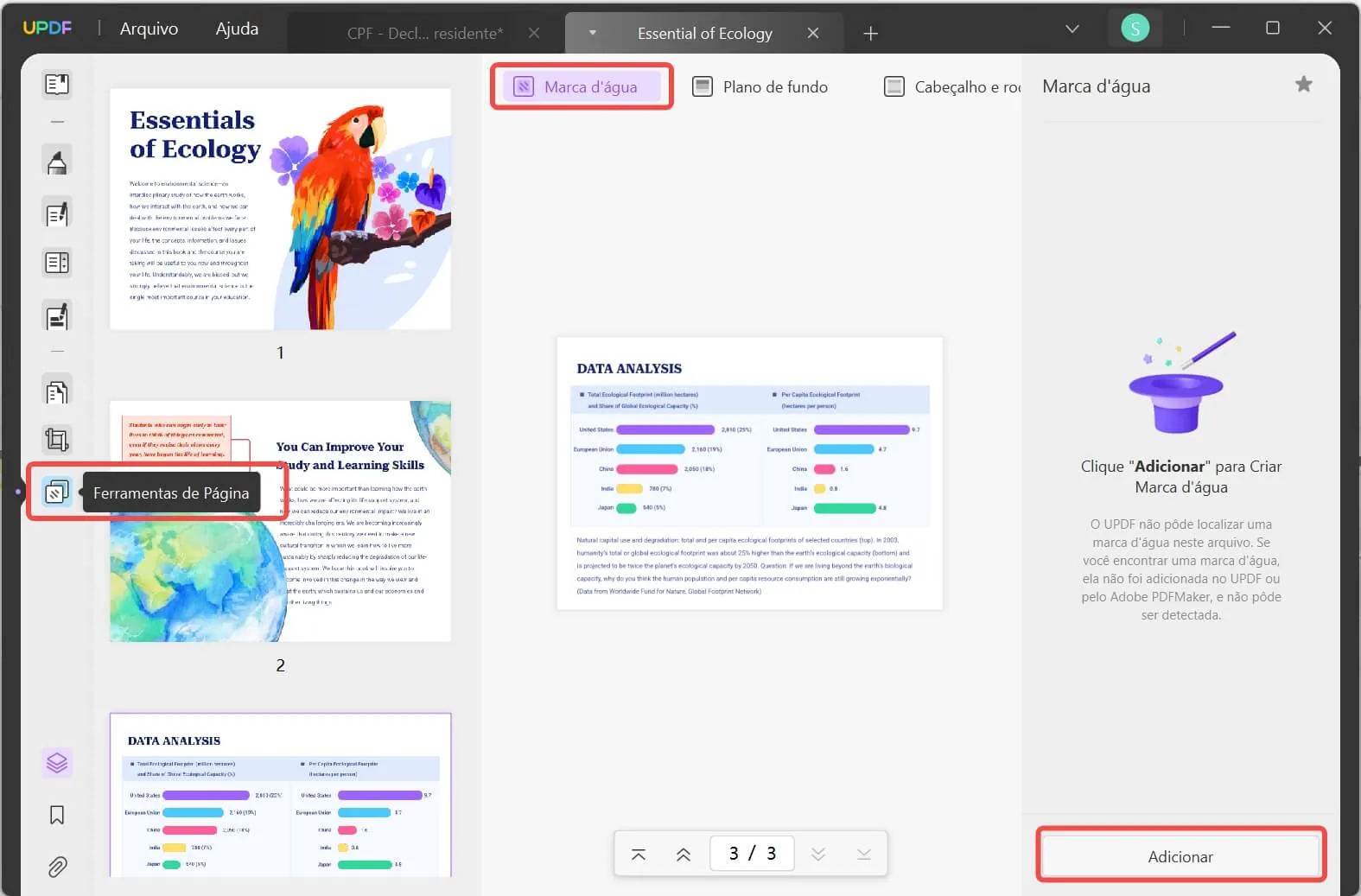The width and height of the screenshot is (1361, 896).
Task: Click page label '2' under second thumbnail
Action: [280, 665]
